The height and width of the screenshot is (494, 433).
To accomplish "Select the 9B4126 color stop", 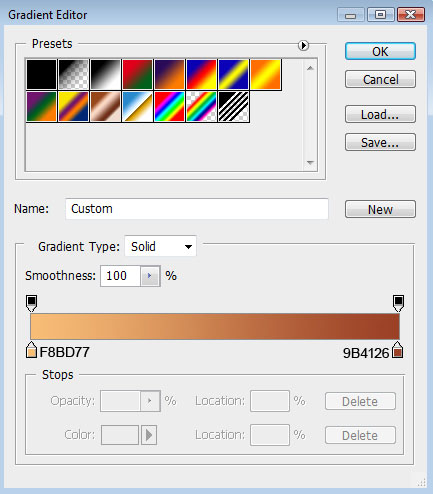I will click(397, 350).
